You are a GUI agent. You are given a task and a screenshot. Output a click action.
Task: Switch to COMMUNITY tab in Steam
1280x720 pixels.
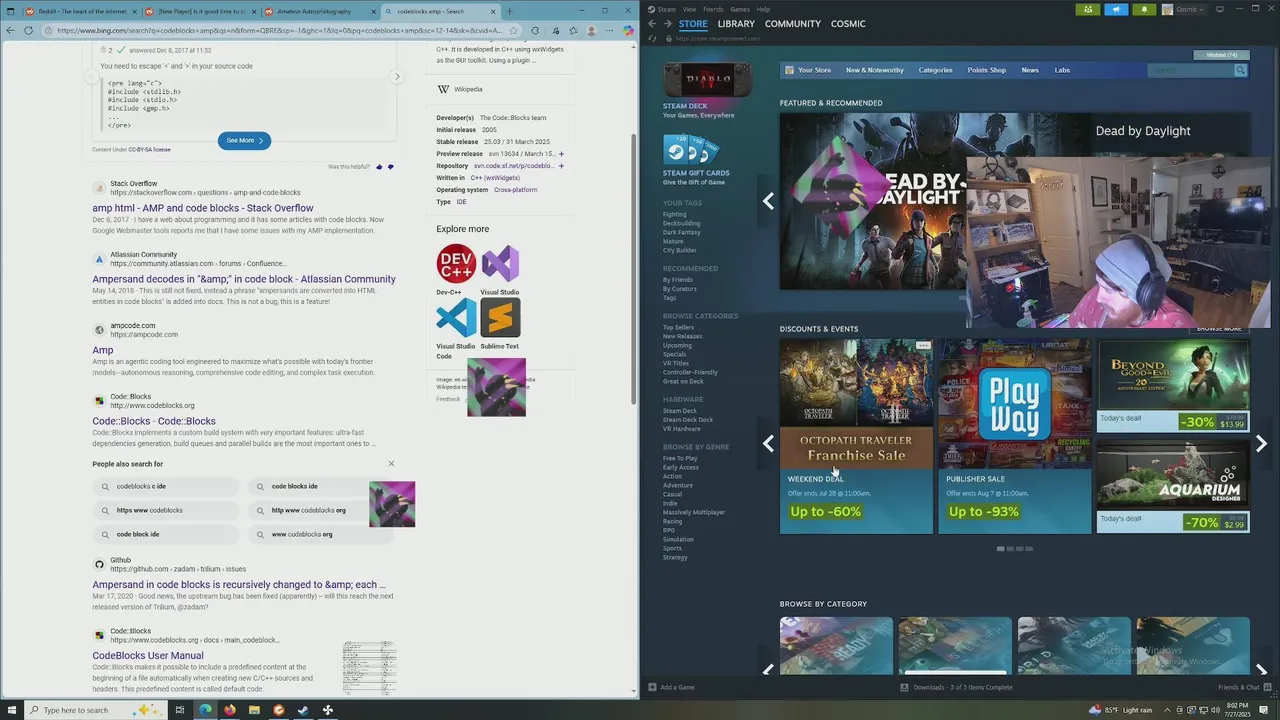point(793,23)
